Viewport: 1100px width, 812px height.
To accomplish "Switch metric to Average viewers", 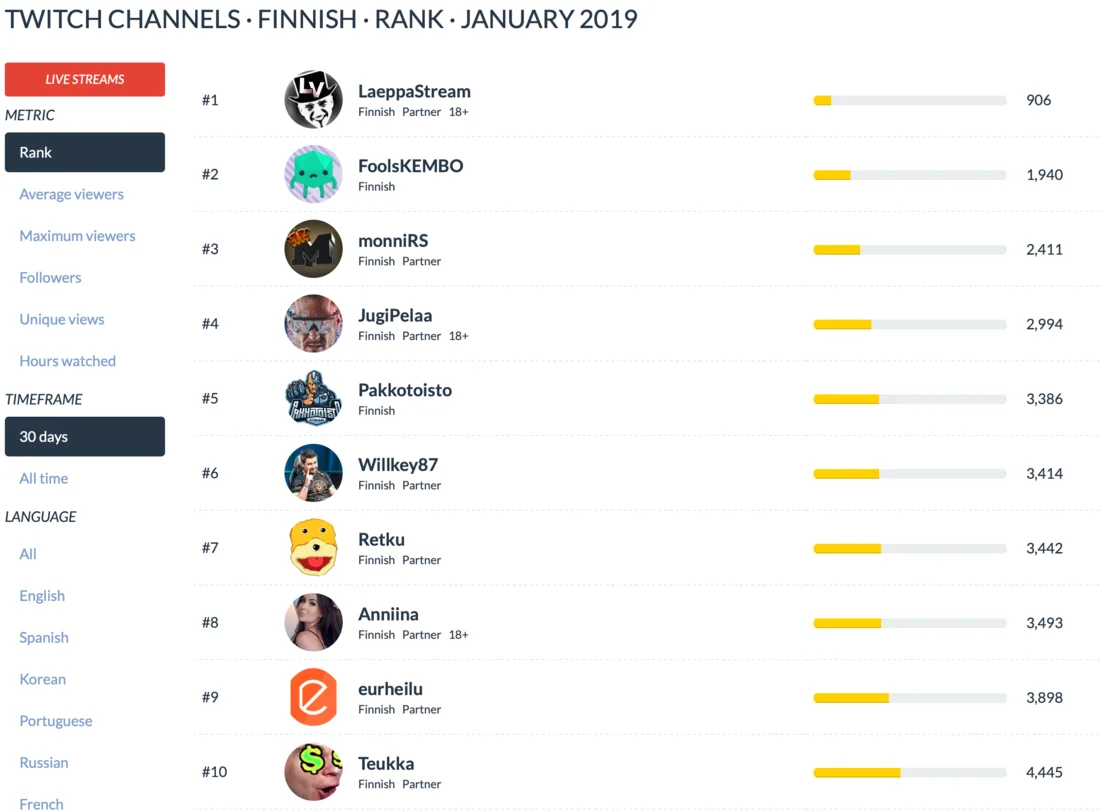I will pos(72,195).
